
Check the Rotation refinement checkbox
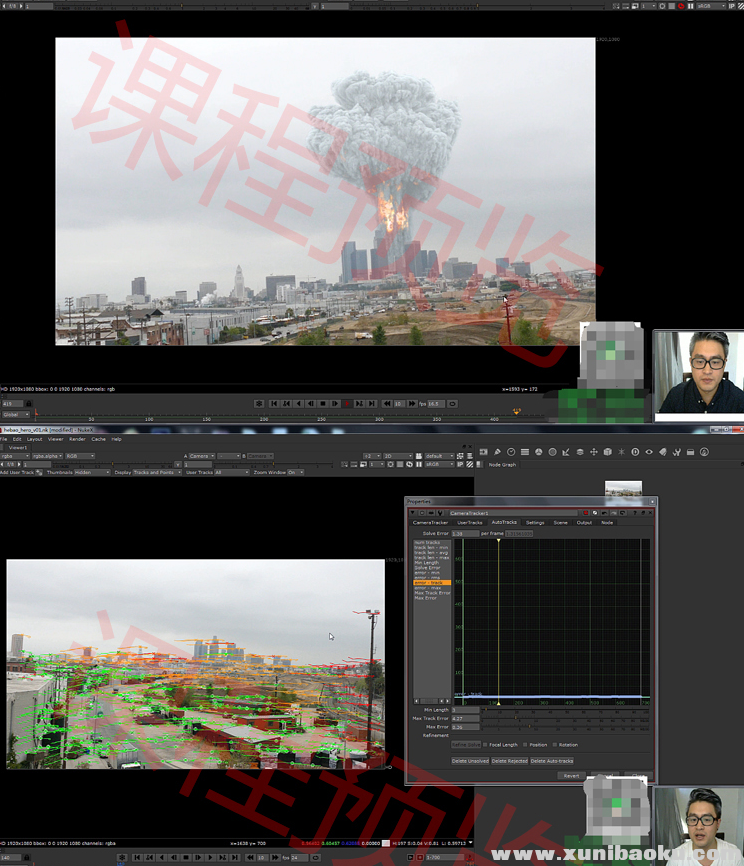click(555, 744)
